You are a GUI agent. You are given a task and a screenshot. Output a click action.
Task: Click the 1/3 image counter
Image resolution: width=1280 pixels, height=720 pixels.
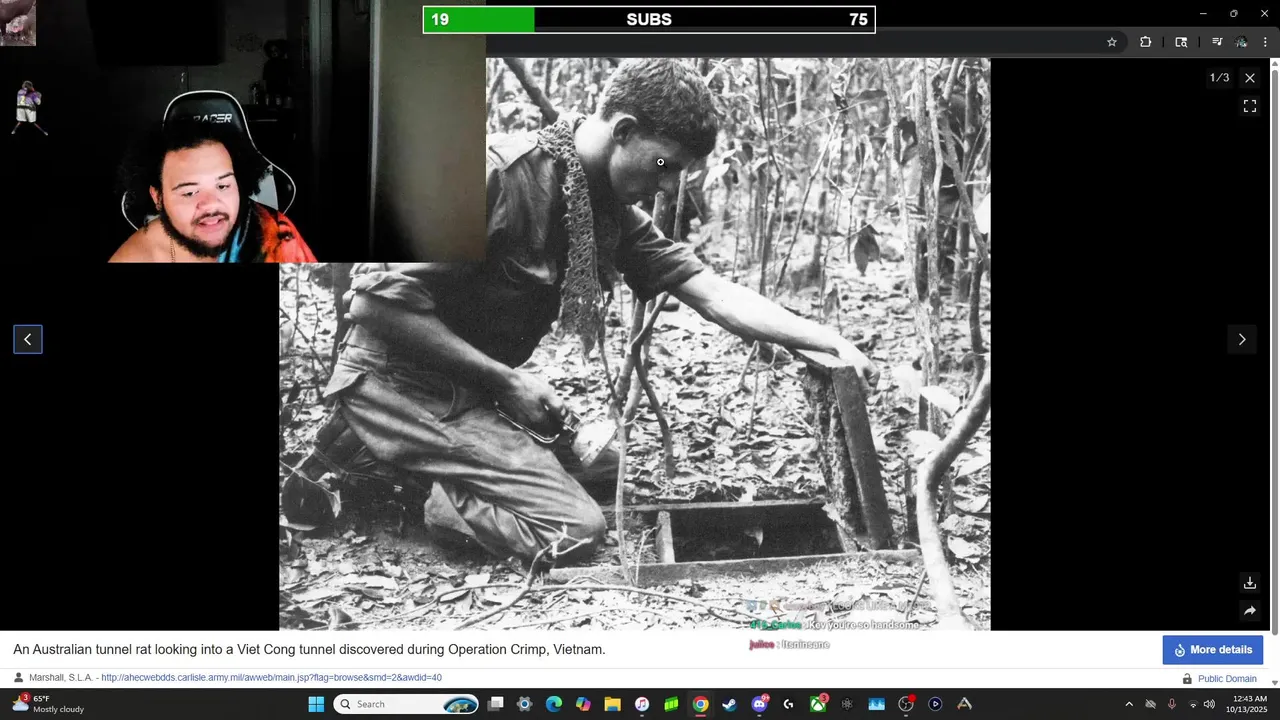coord(1219,78)
